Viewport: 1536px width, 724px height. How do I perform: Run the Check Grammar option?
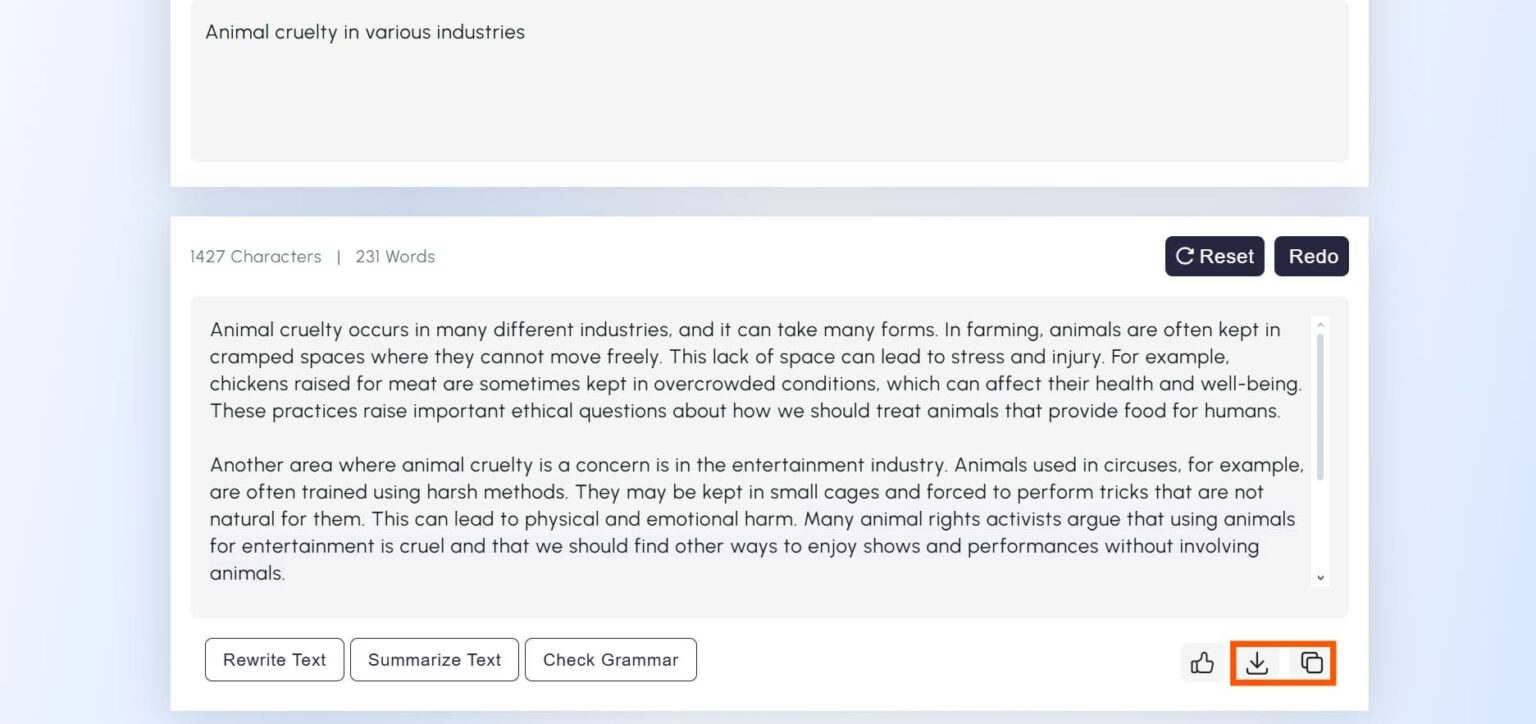click(610, 660)
